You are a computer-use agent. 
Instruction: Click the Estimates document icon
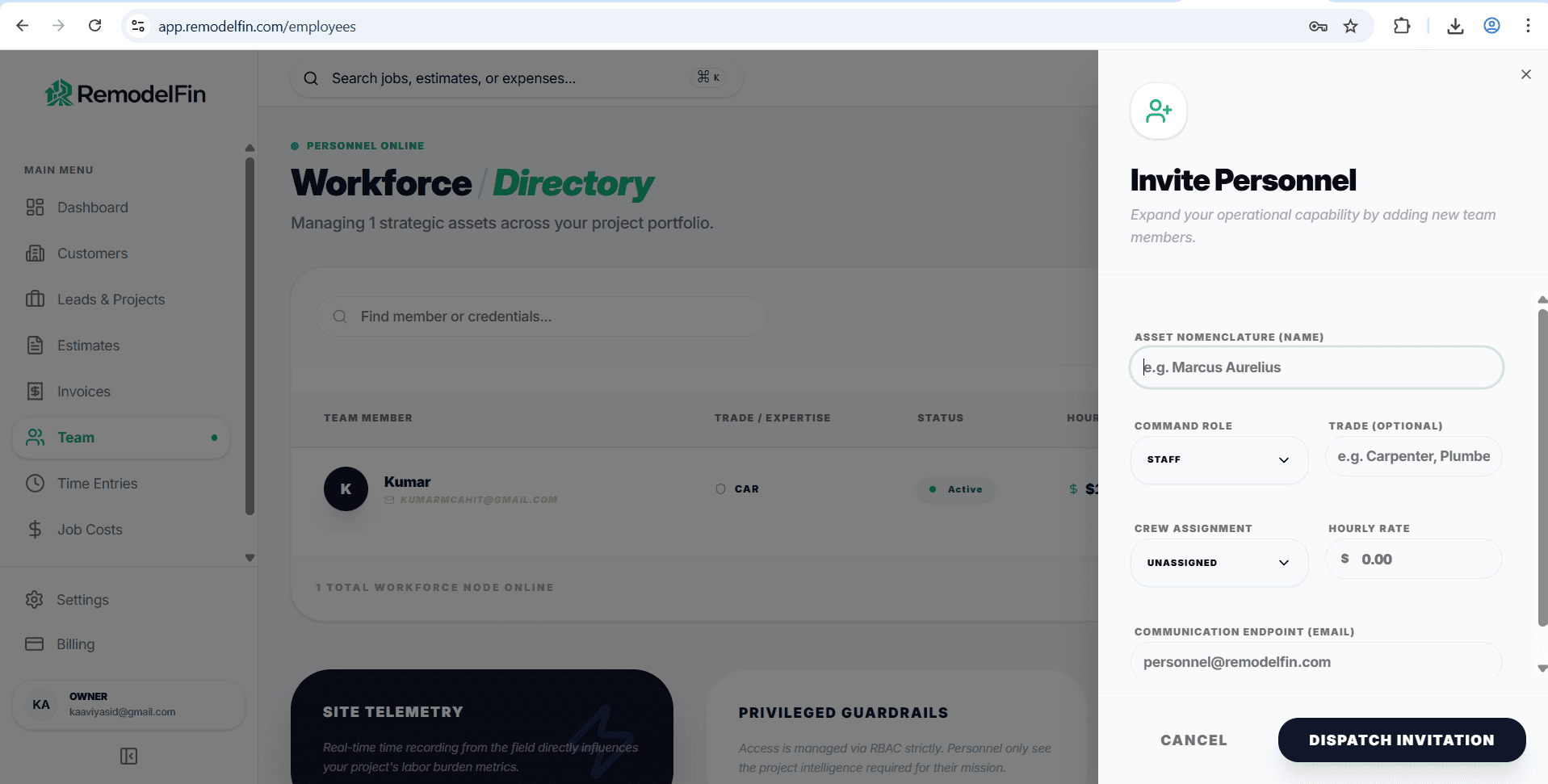(x=35, y=346)
